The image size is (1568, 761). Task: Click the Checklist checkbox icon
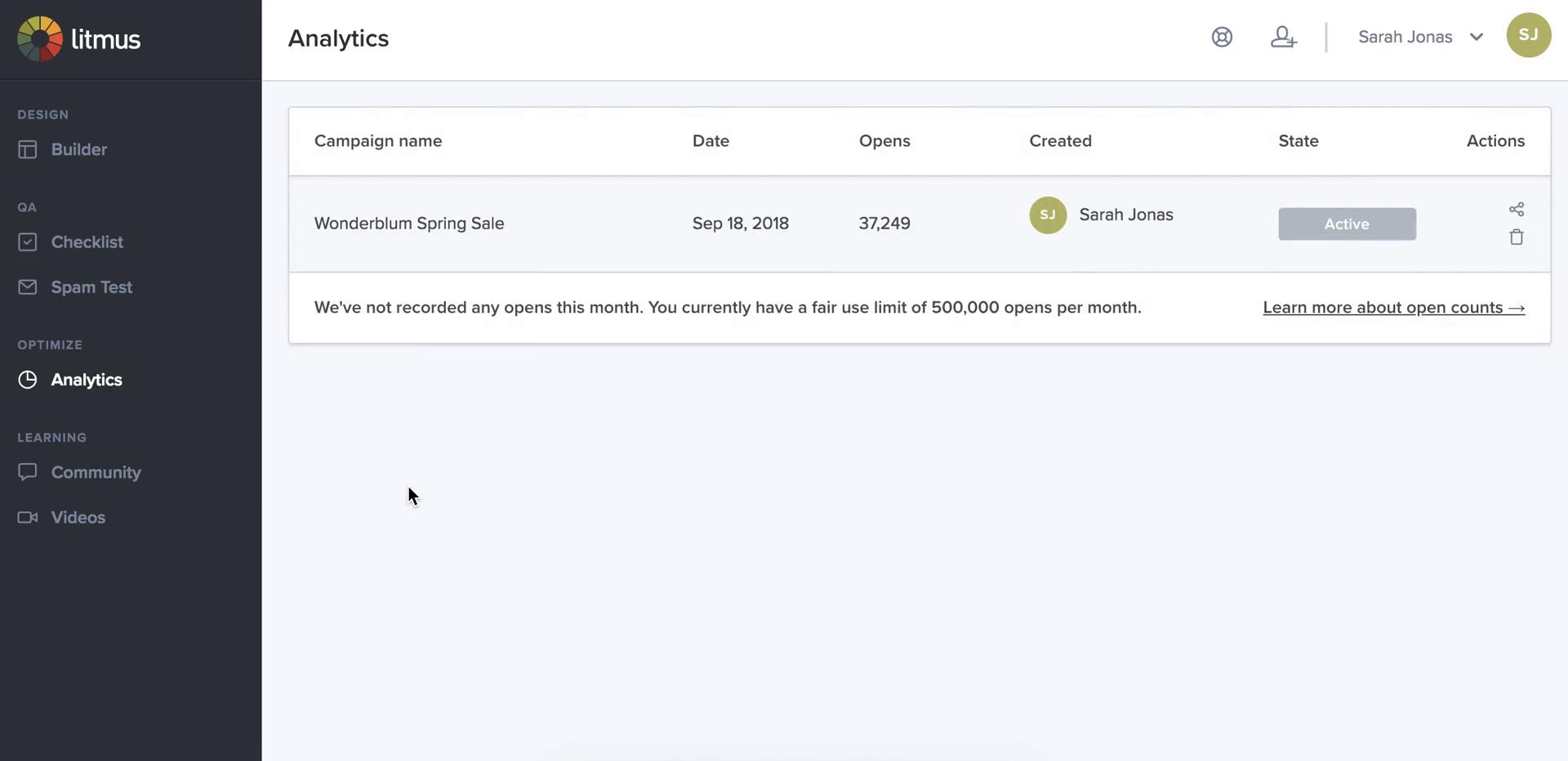click(x=28, y=243)
